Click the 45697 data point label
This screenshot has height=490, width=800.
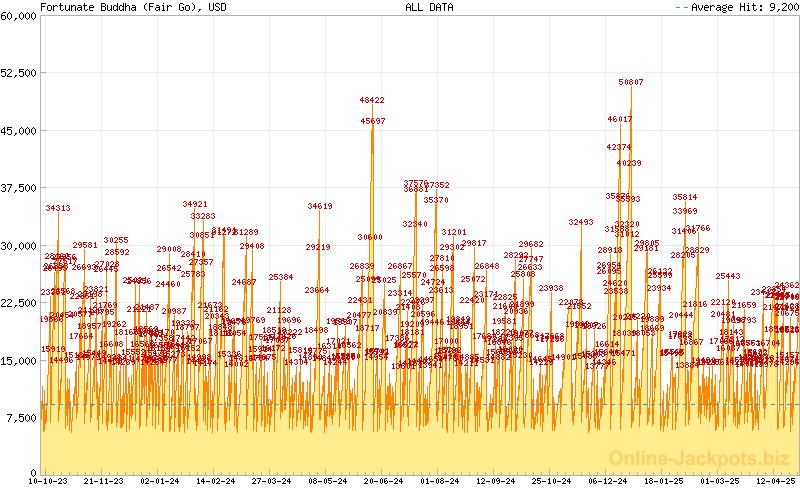coord(373,120)
